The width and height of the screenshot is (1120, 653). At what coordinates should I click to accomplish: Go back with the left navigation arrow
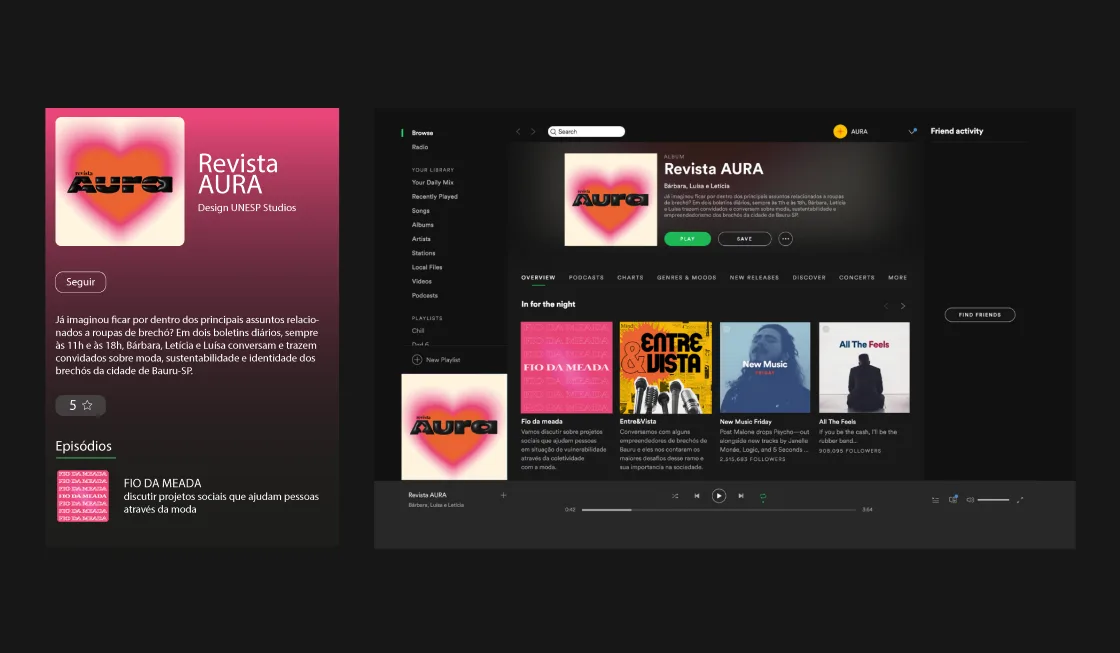(x=519, y=131)
